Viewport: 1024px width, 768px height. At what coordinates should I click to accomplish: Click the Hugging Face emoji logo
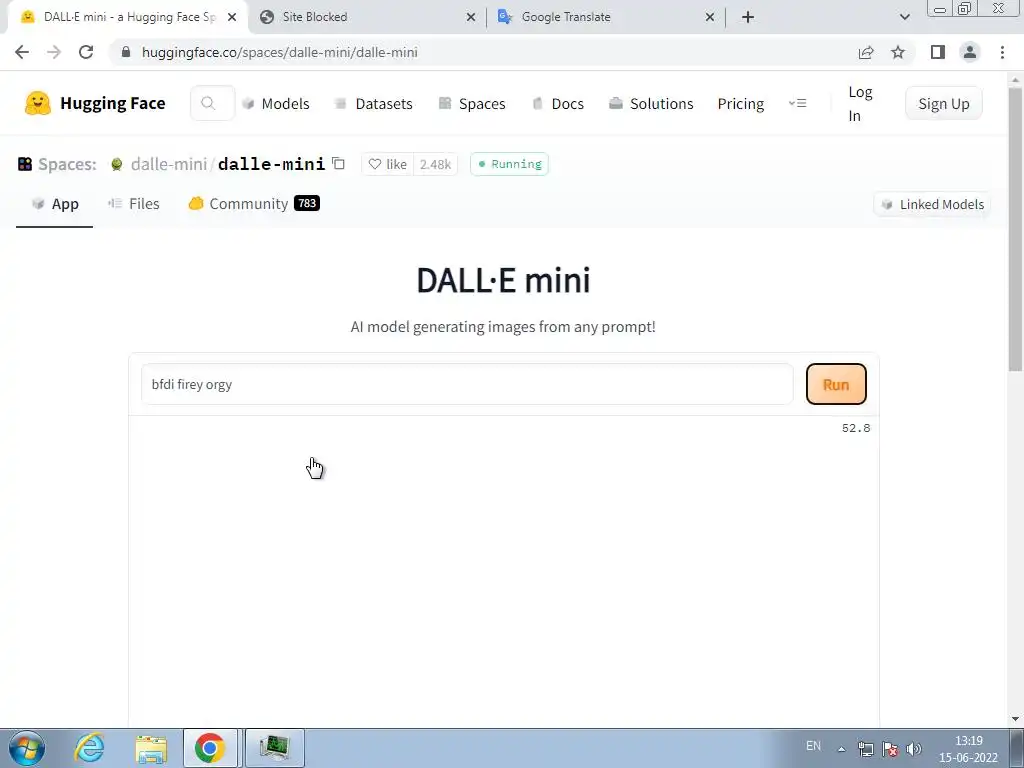(37, 103)
